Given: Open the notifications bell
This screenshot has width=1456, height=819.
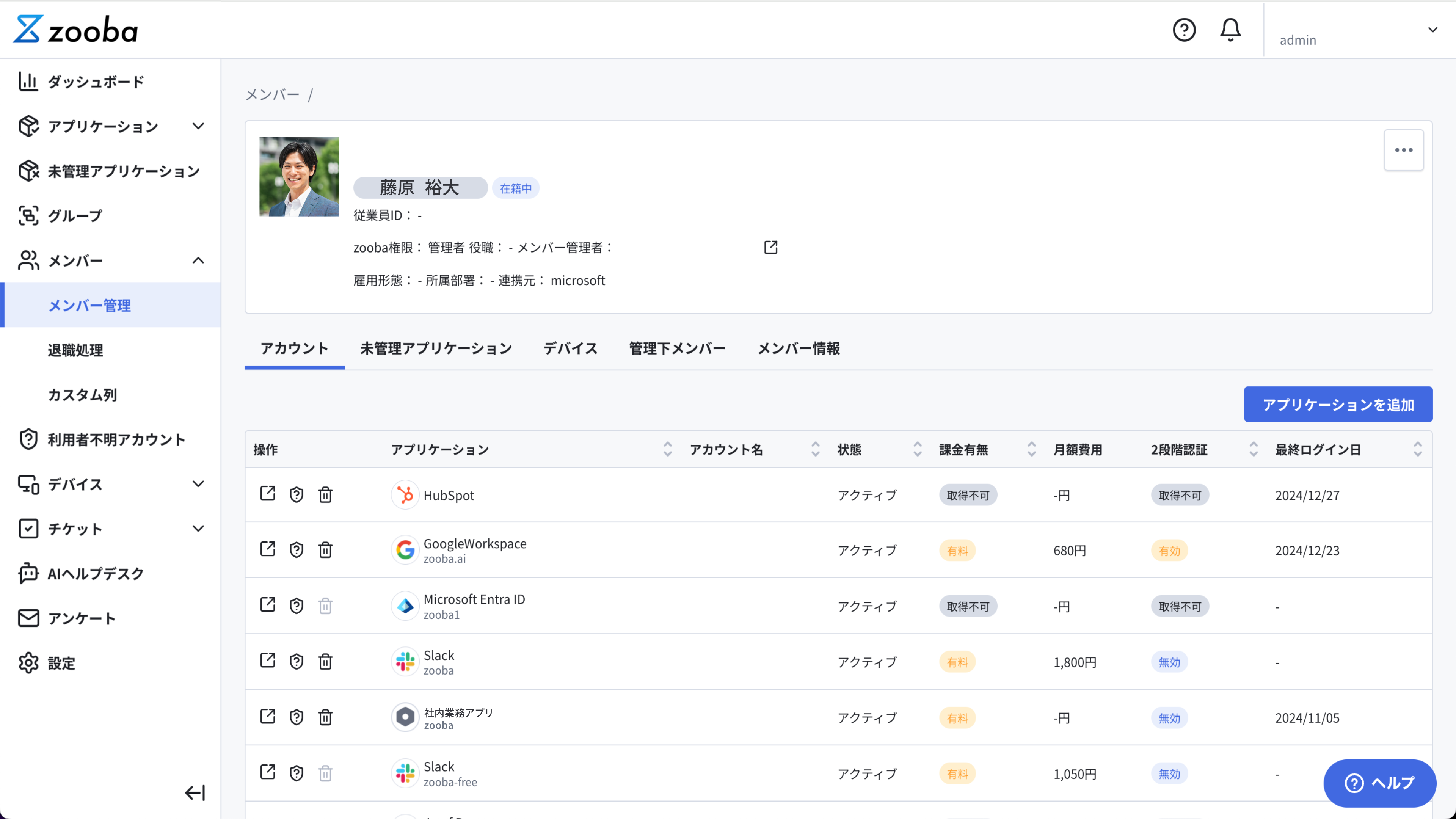Looking at the screenshot, I should [x=1230, y=30].
